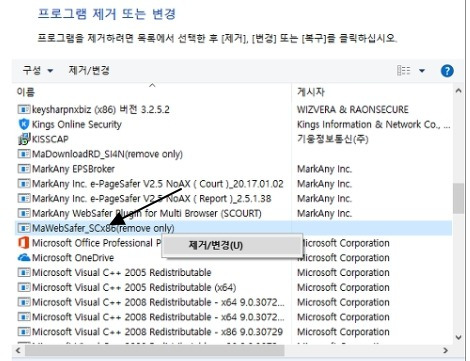Click KISSCAP program icon
This screenshot has width=470, height=361.
click(24, 139)
